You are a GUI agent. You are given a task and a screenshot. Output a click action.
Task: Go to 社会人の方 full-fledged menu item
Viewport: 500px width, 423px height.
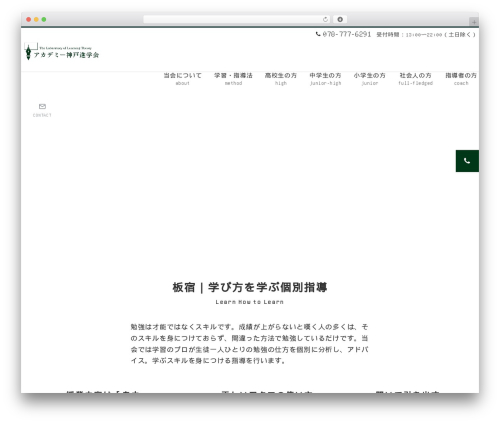pos(415,79)
